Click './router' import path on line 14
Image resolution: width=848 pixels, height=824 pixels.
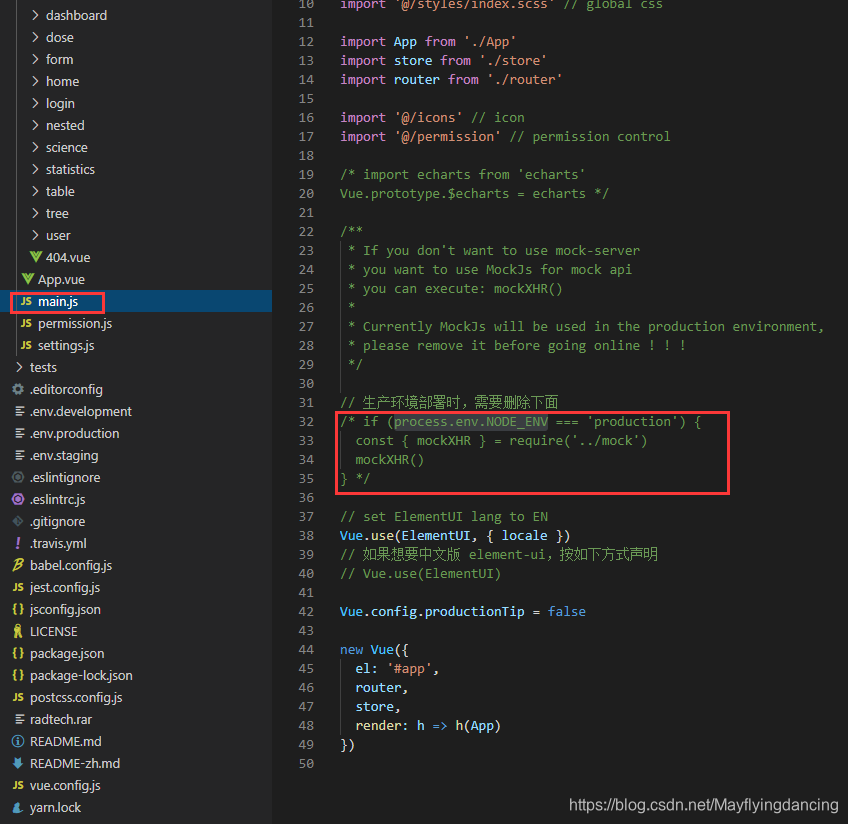(x=524, y=80)
